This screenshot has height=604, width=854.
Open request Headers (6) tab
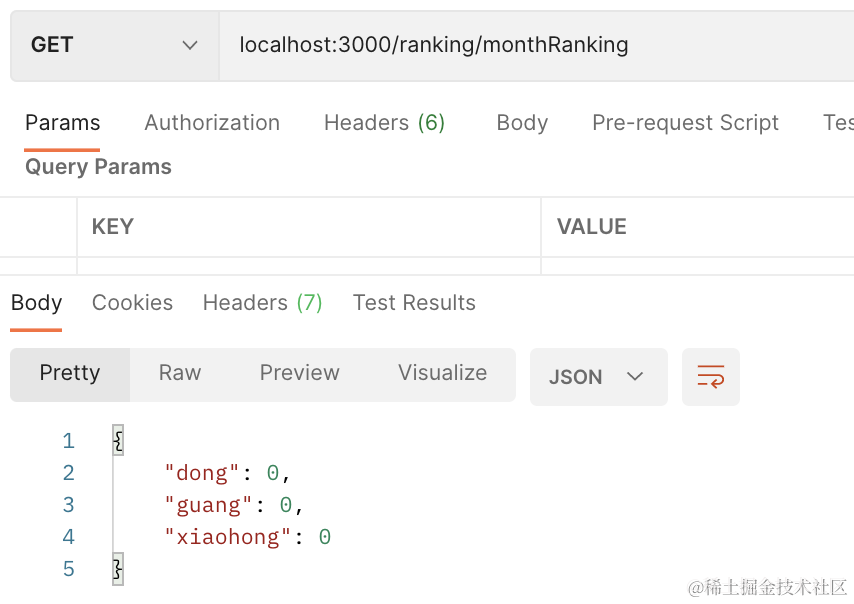coord(384,123)
